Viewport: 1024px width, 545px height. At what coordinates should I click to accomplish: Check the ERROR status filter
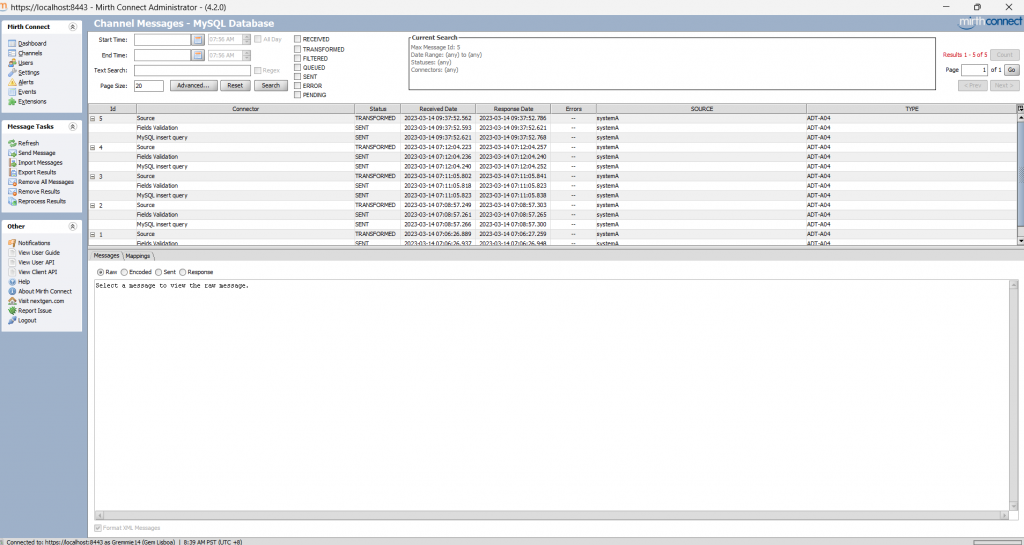point(298,86)
